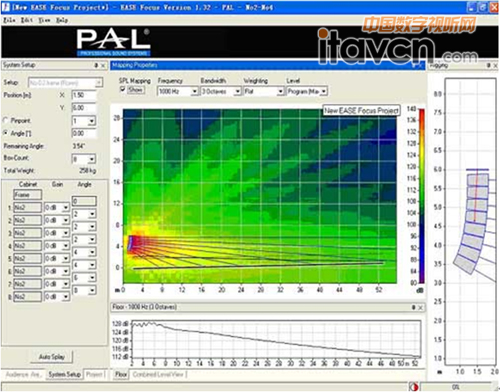Close the Floor 1000 Hz graph panel
Viewport: 500px width, 392px height.
(x=420, y=307)
